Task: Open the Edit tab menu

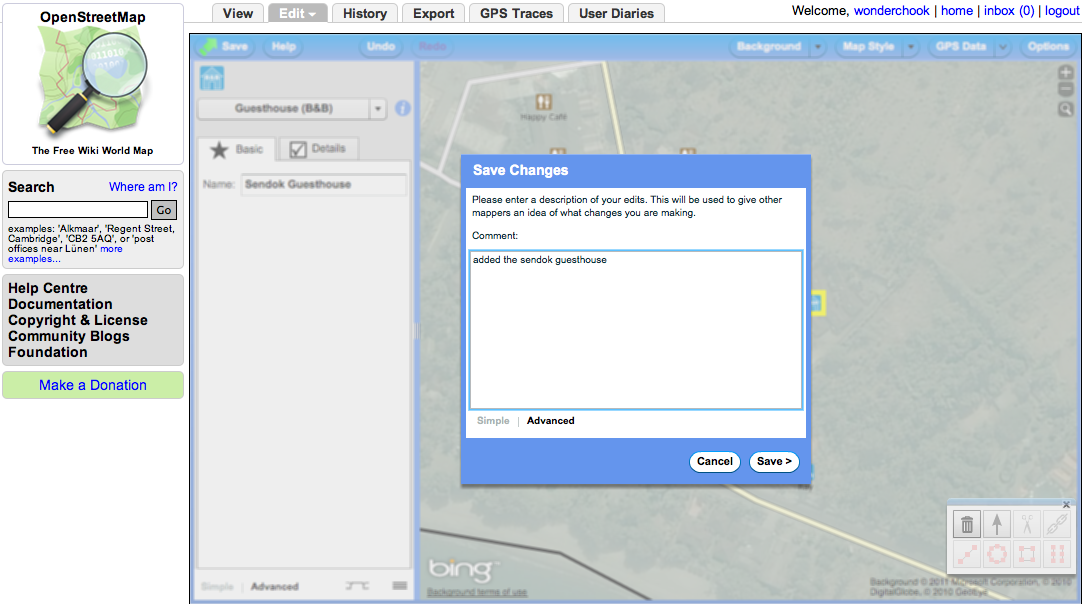Action: pyautogui.click(x=297, y=13)
